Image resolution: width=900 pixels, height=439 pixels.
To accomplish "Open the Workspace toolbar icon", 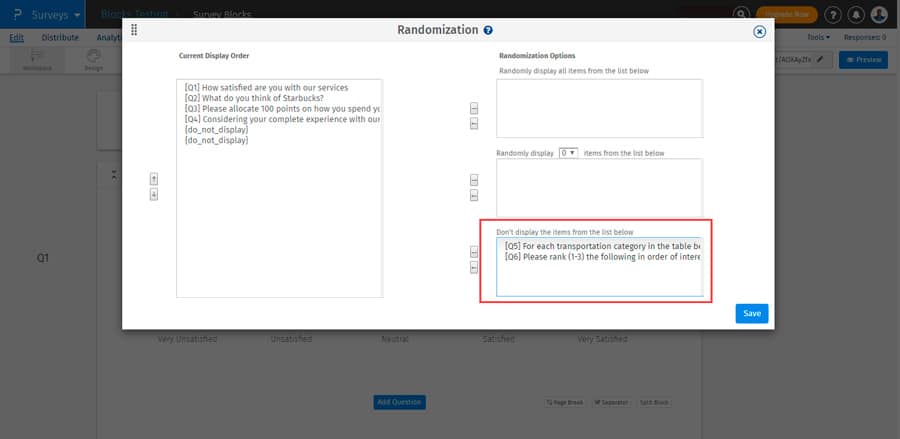I will click(x=37, y=60).
